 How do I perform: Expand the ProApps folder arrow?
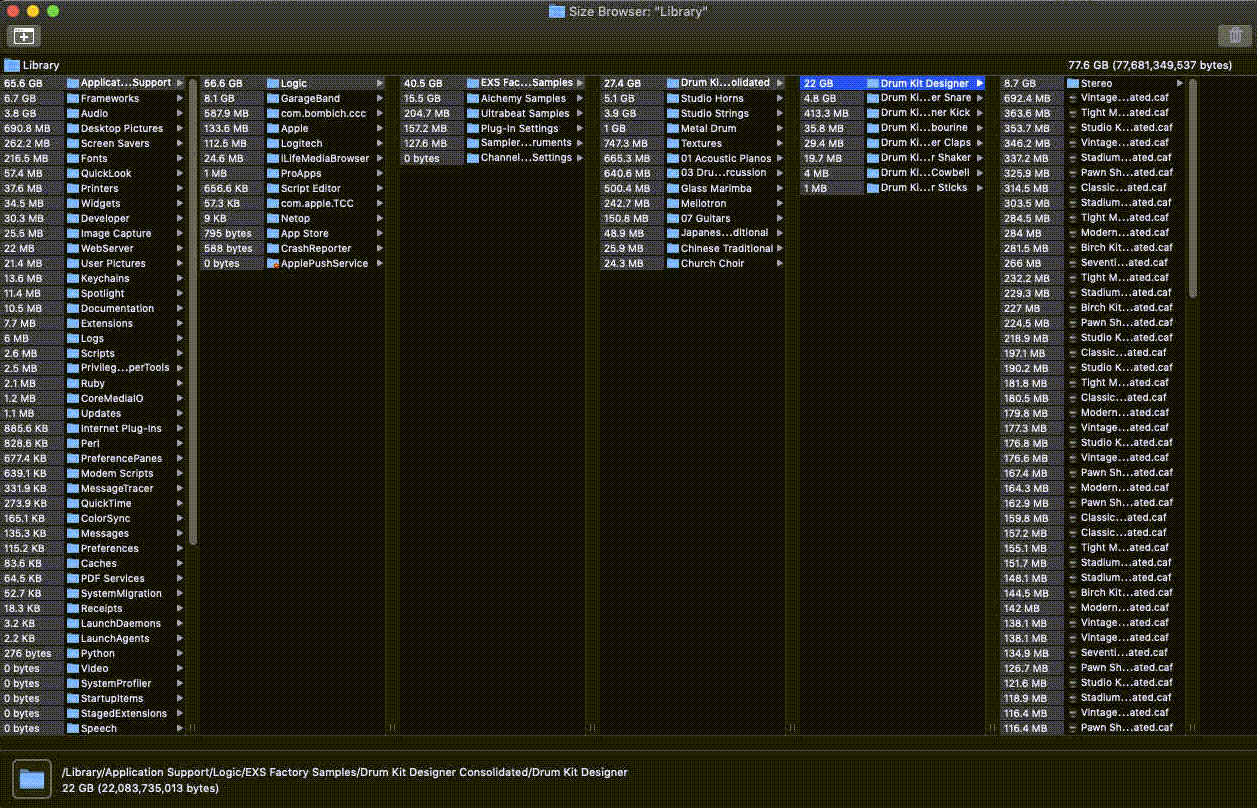[380, 173]
